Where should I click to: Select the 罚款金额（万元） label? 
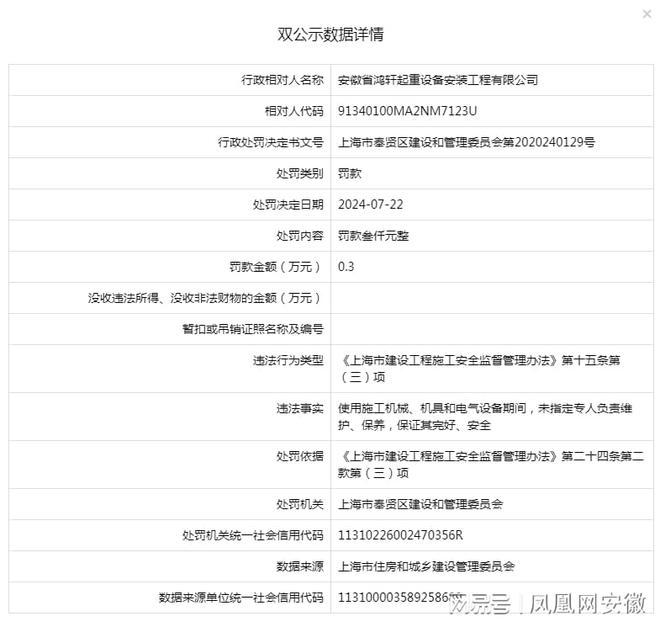[277, 267]
